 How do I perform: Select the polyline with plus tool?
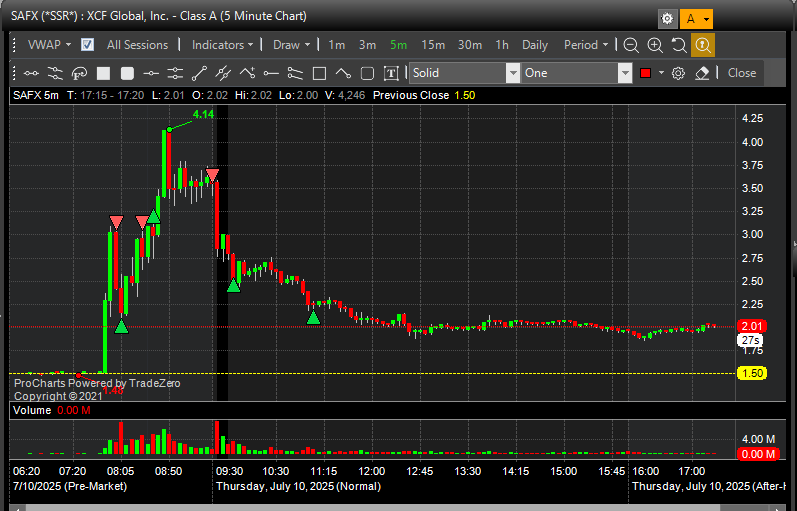[x=247, y=73]
